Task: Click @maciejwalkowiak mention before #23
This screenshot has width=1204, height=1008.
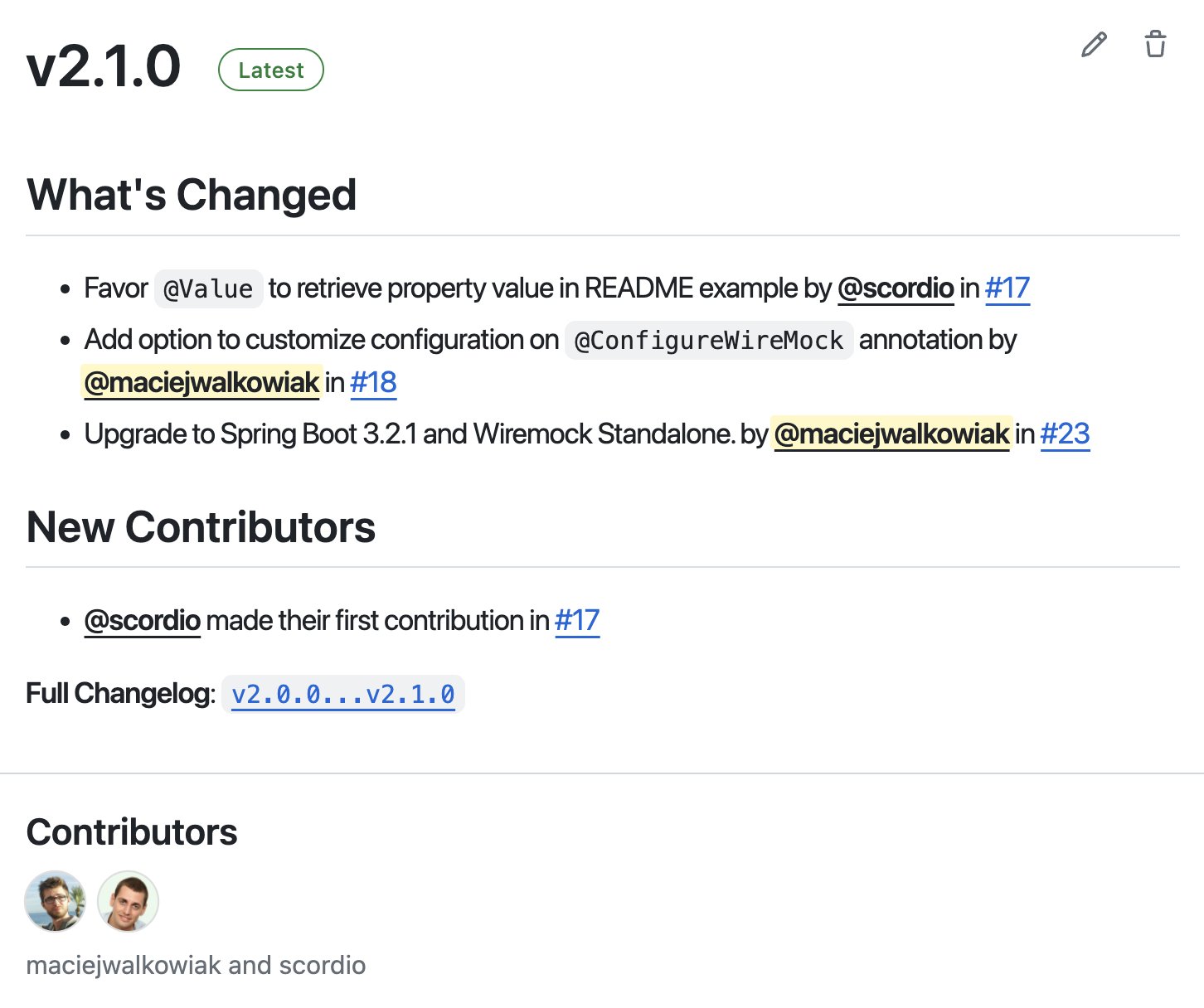Action: (x=891, y=434)
